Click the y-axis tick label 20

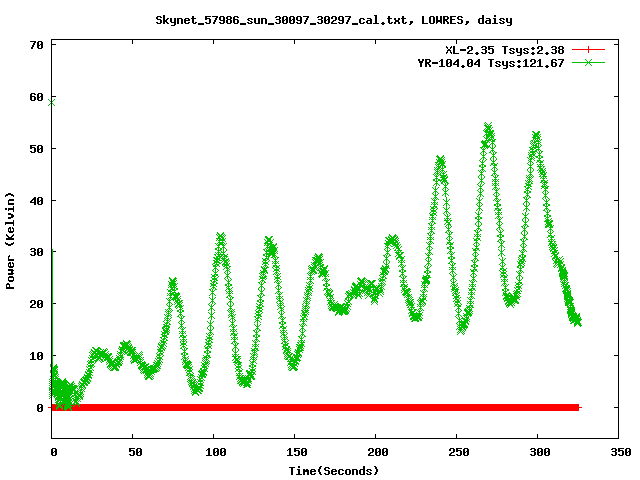pyautogui.click(x=36, y=304)
